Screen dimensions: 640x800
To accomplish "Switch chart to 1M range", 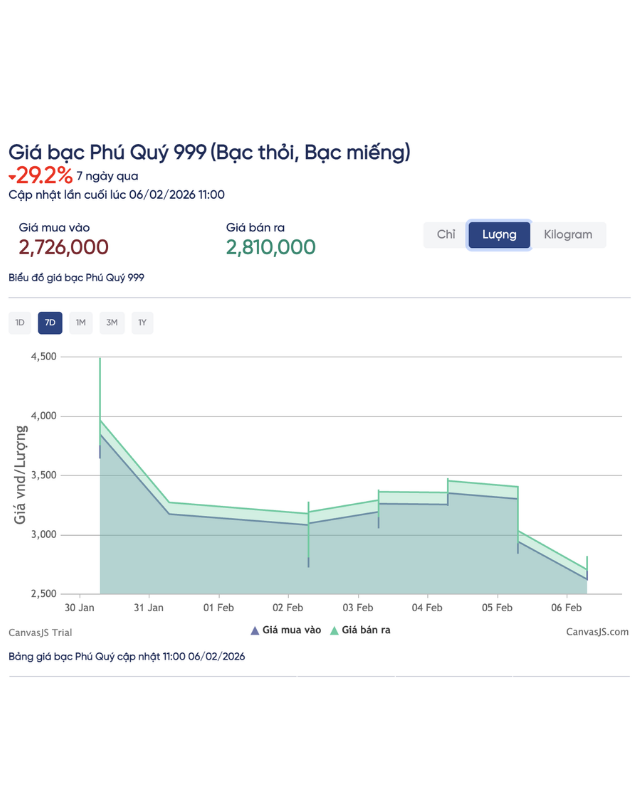I will click(81, 323).
